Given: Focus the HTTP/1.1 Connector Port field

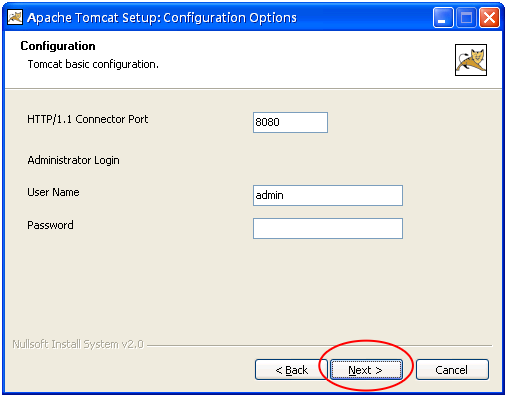Looking at the screenshot, I should (x=290, y=122).
